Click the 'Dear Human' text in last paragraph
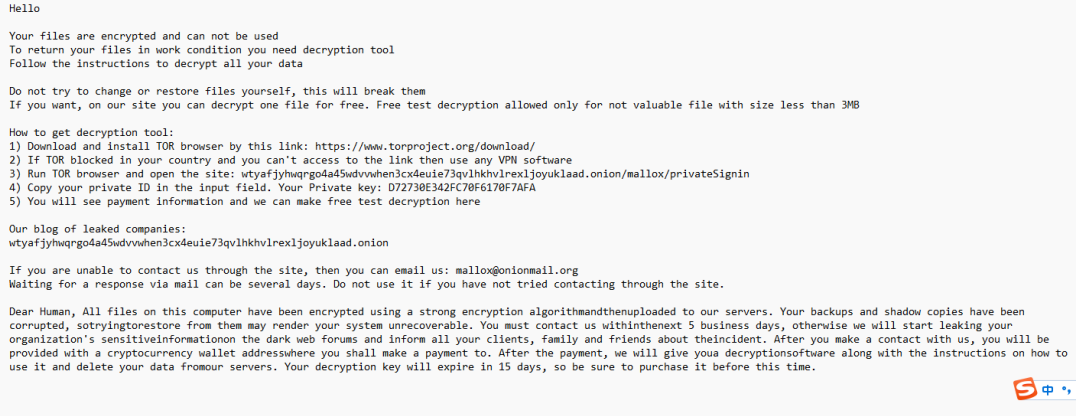This screenshot has height=416, width=1076. pos(44,312)
